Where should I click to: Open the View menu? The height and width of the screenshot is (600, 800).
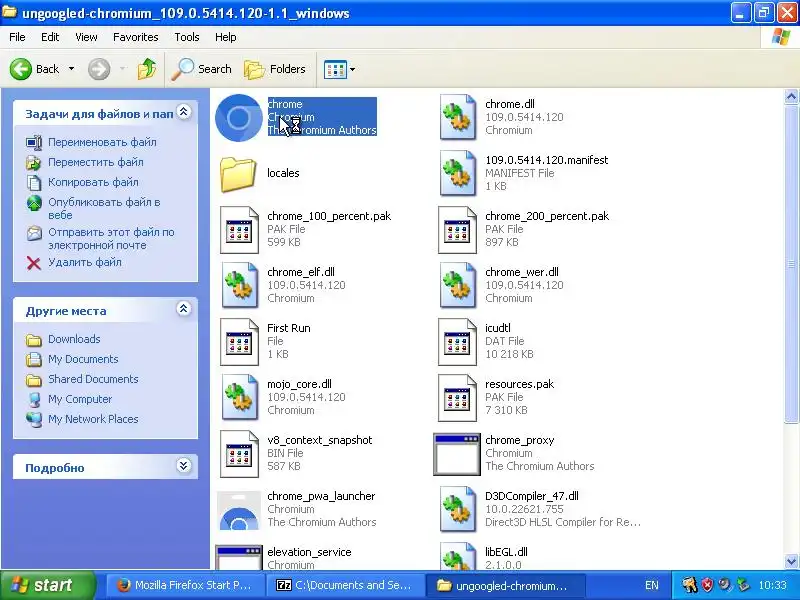pyautogui.click(x=86, y=37)
